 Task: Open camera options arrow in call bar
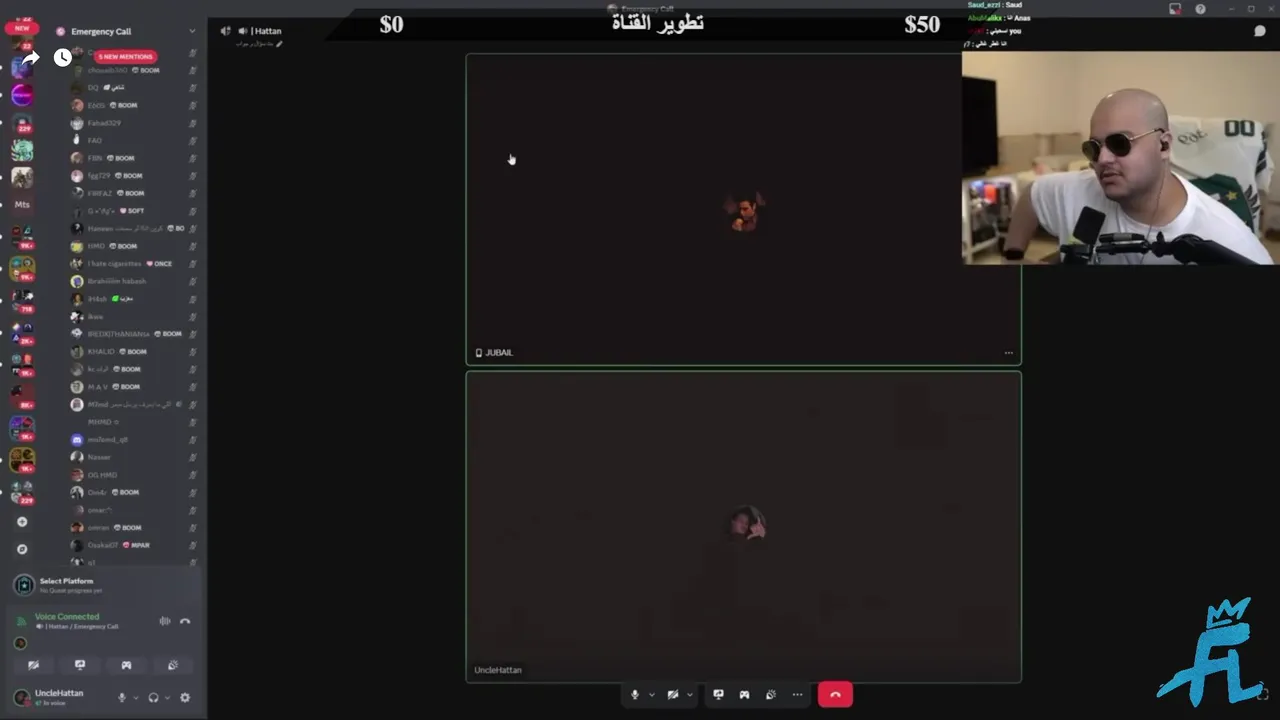(x=690, y=694)
